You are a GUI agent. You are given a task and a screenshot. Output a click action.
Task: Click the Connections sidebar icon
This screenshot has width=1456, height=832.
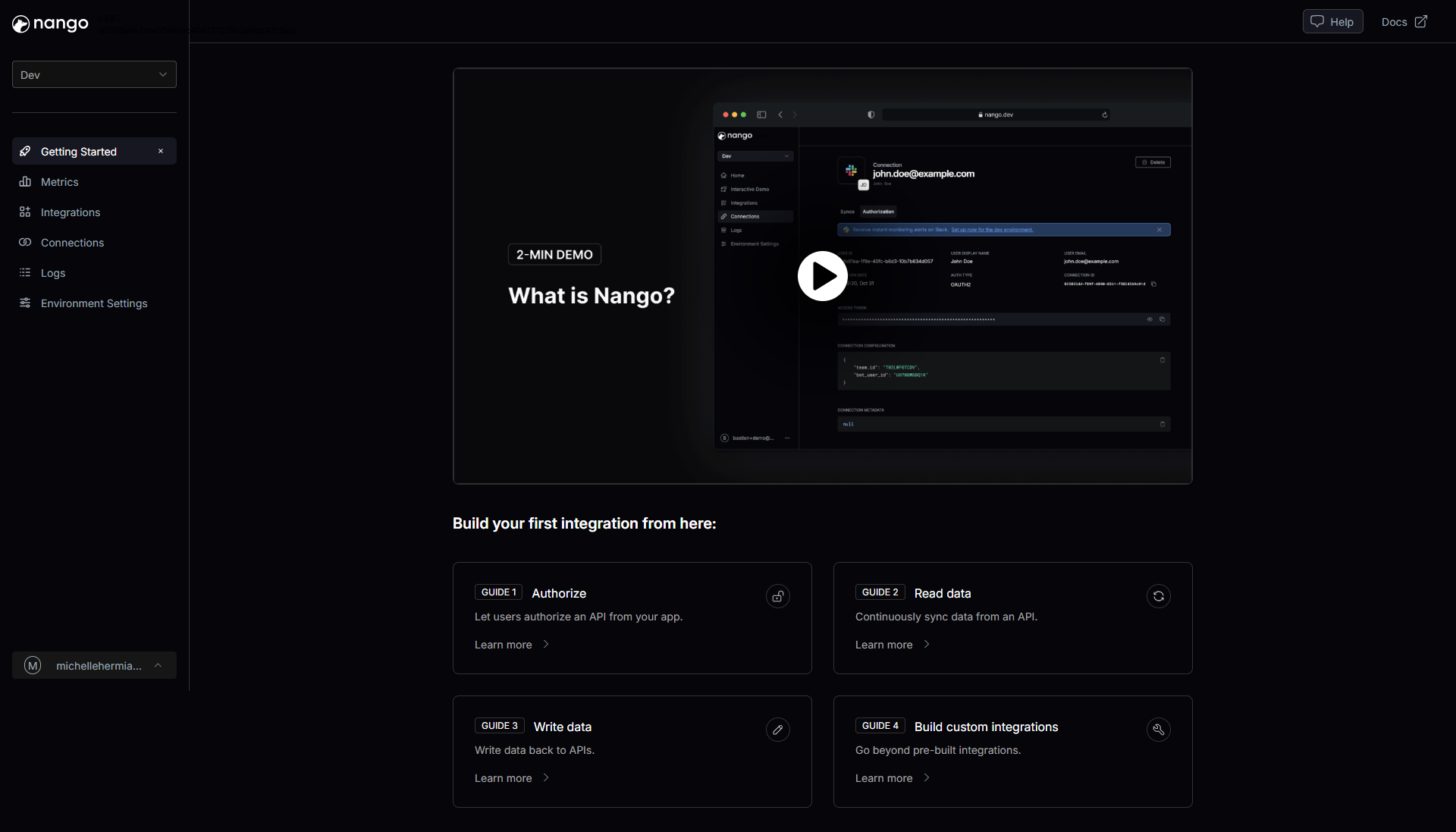(x=25, y=243)
